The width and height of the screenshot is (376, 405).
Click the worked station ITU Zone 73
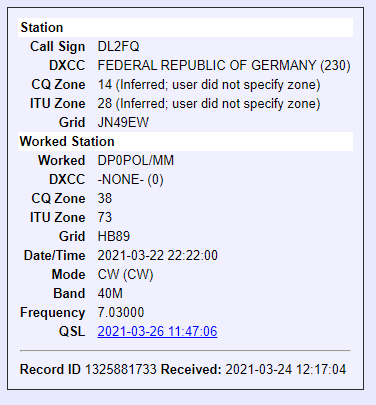pyautogui.click(x=105, y=217)
